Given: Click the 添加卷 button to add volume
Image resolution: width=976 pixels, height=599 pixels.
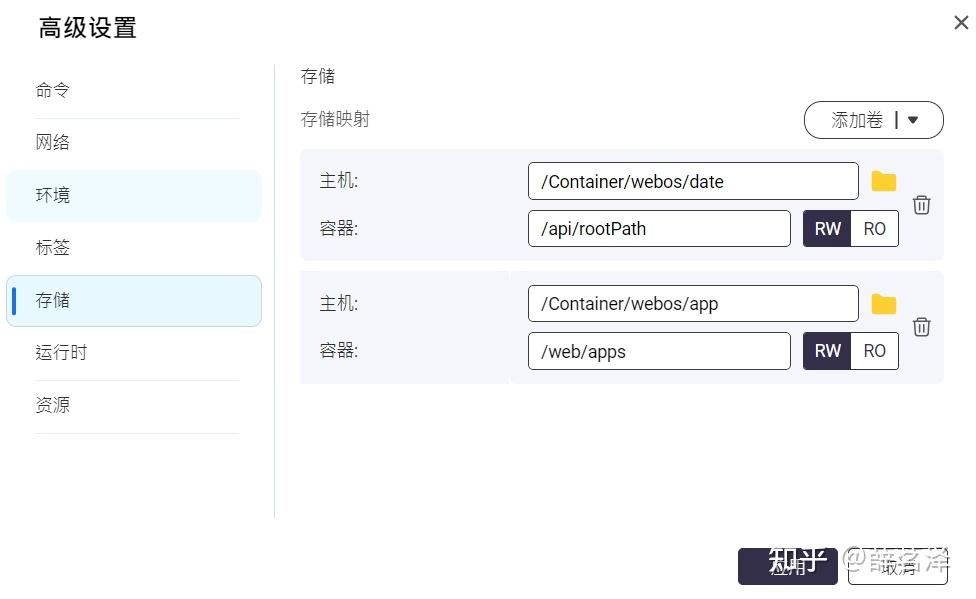Looking at the screenshot, I should coord(855,120).
